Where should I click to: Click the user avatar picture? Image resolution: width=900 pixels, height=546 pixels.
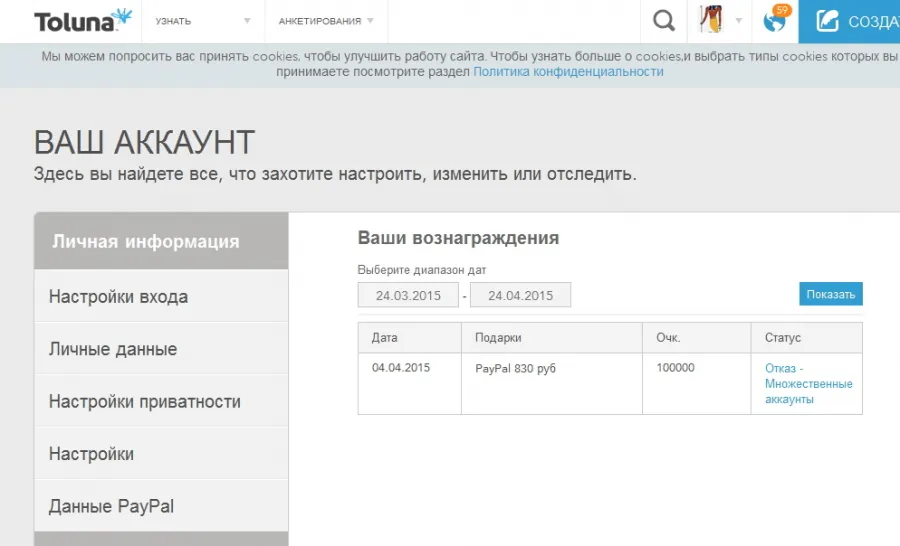point(711,19)
